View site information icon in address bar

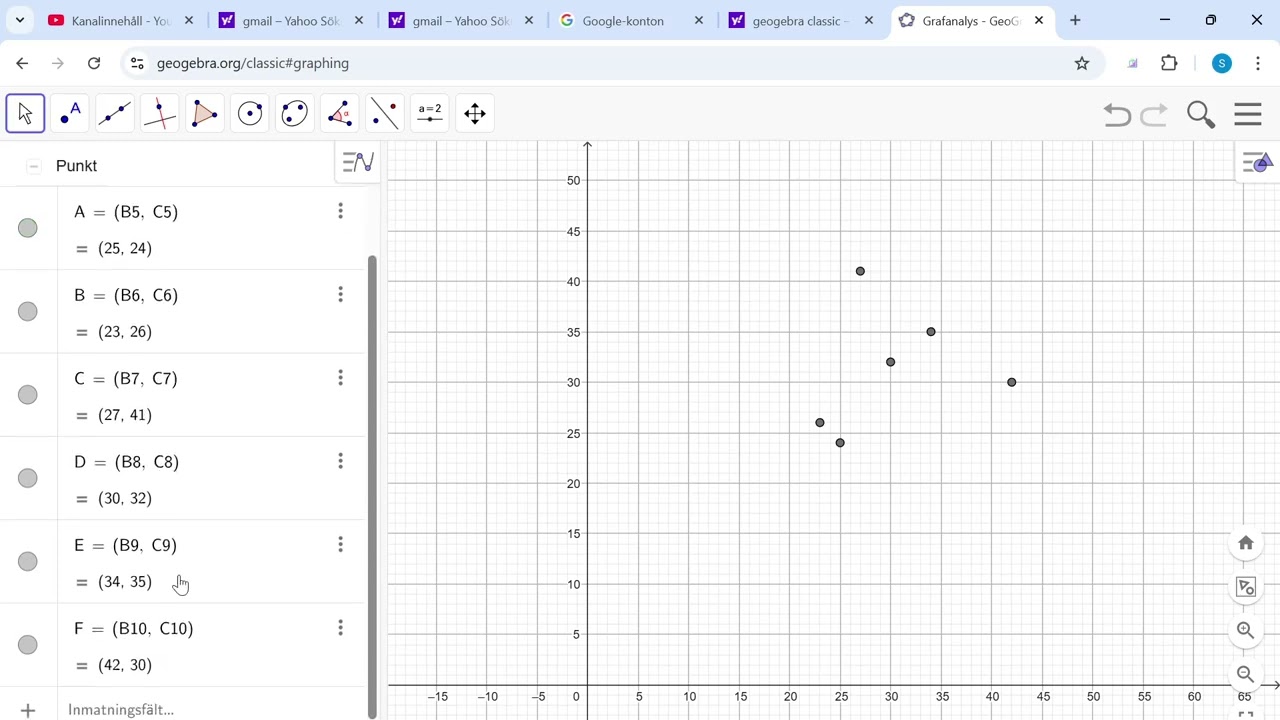[x=137, y=63]
